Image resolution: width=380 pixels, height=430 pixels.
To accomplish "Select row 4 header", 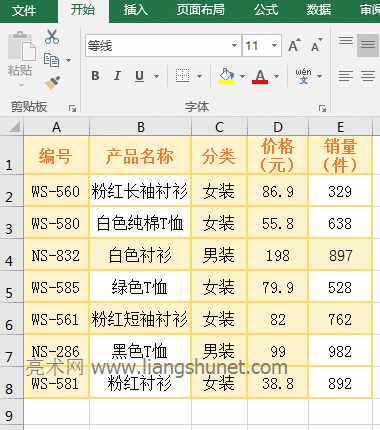I will pos(11,255).
